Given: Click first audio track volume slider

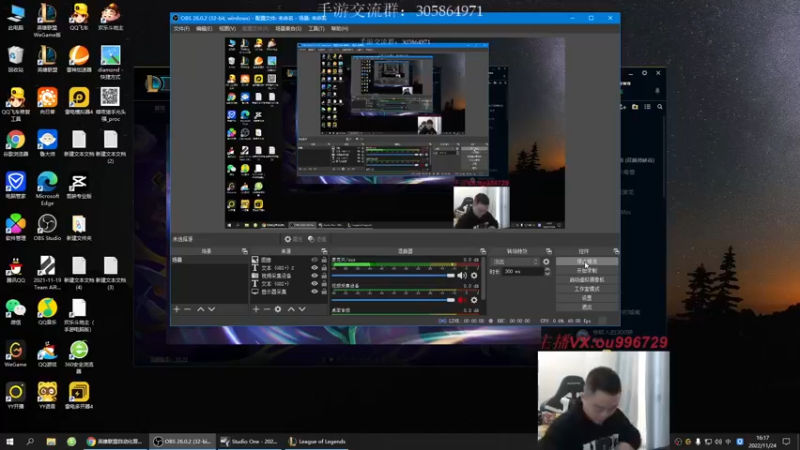Looking at the screenshot, I should click(x=395, y=275).
